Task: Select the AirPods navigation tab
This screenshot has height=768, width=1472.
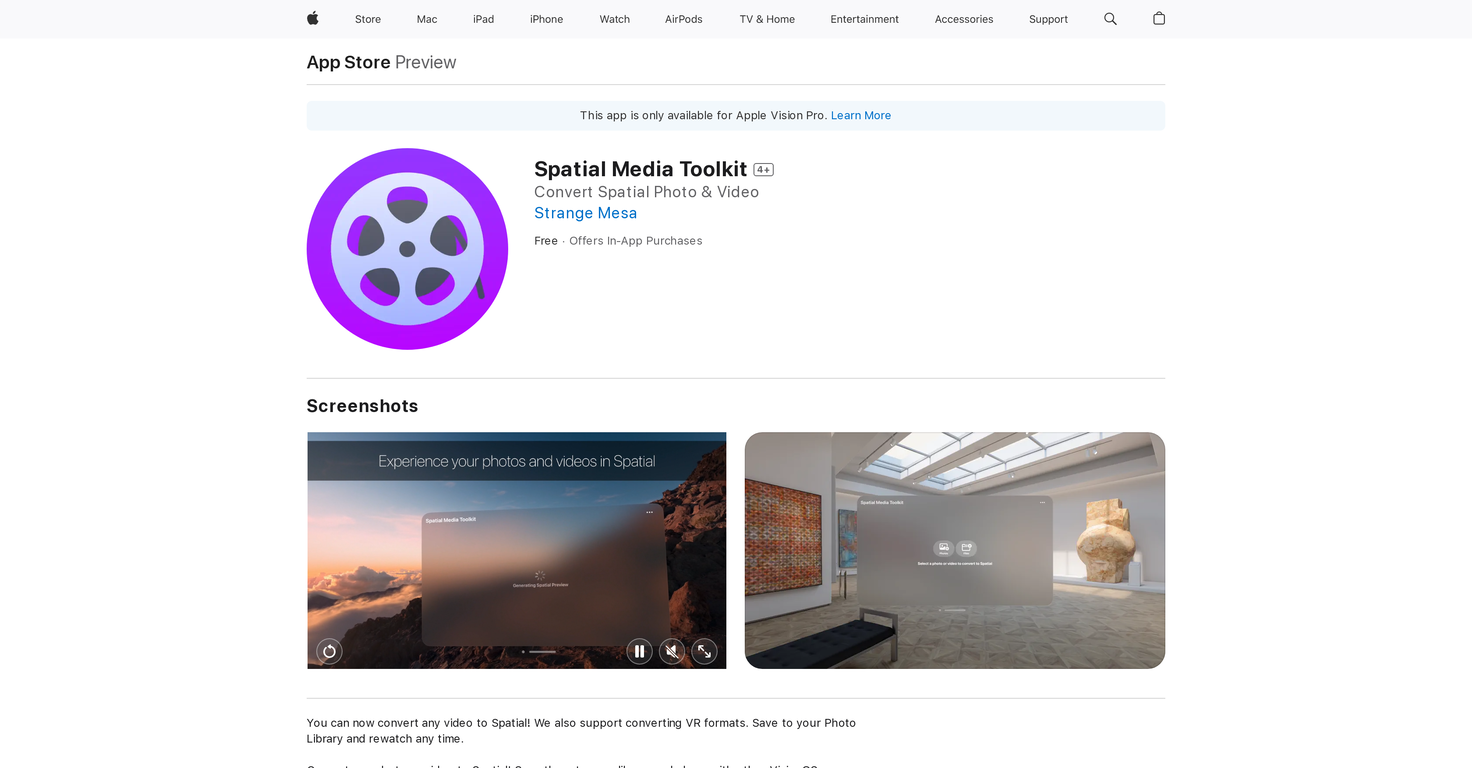Action: point(683,18)
